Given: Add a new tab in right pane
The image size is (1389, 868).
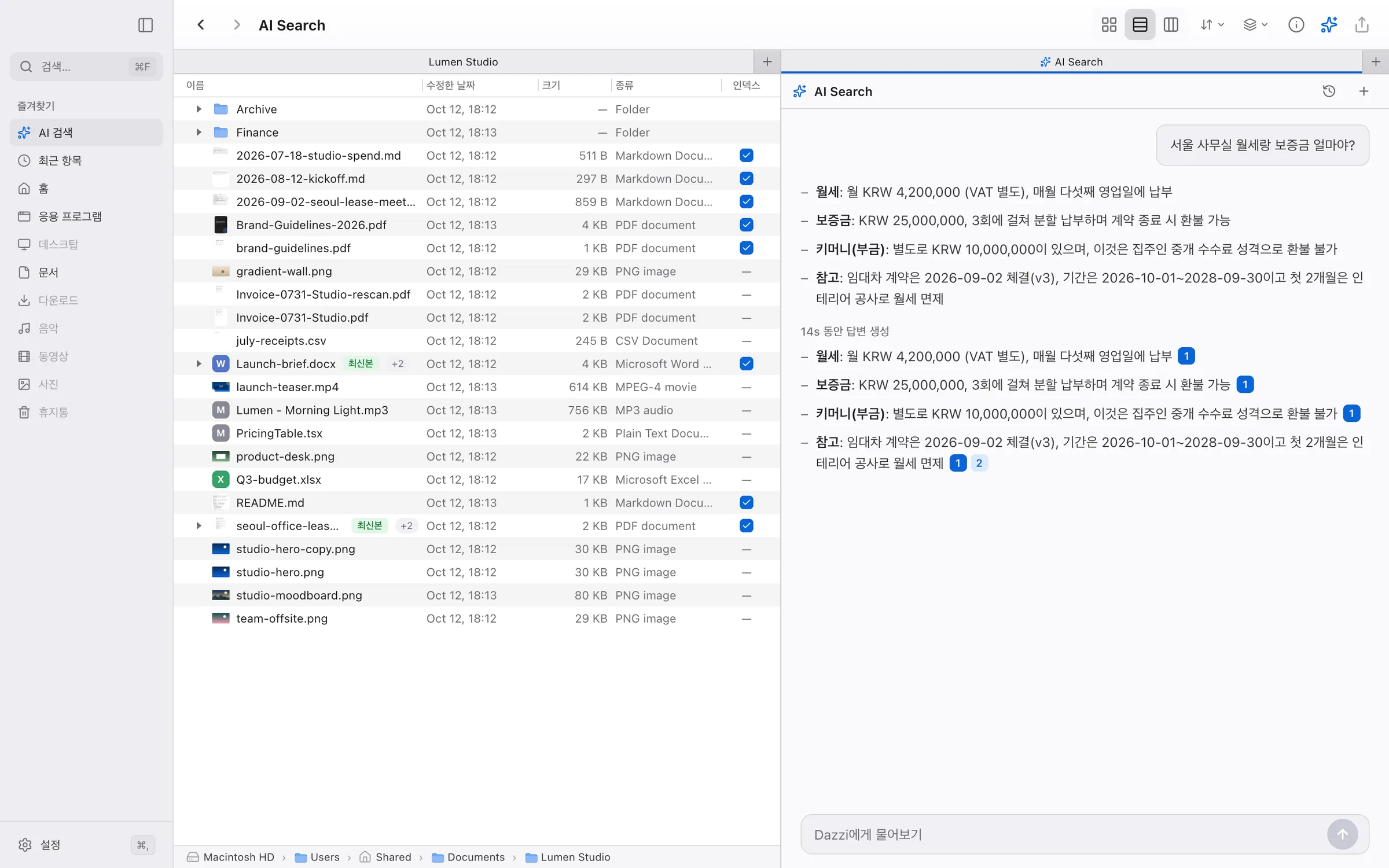Looking at the screenshot, I should tap(1375, 62).
